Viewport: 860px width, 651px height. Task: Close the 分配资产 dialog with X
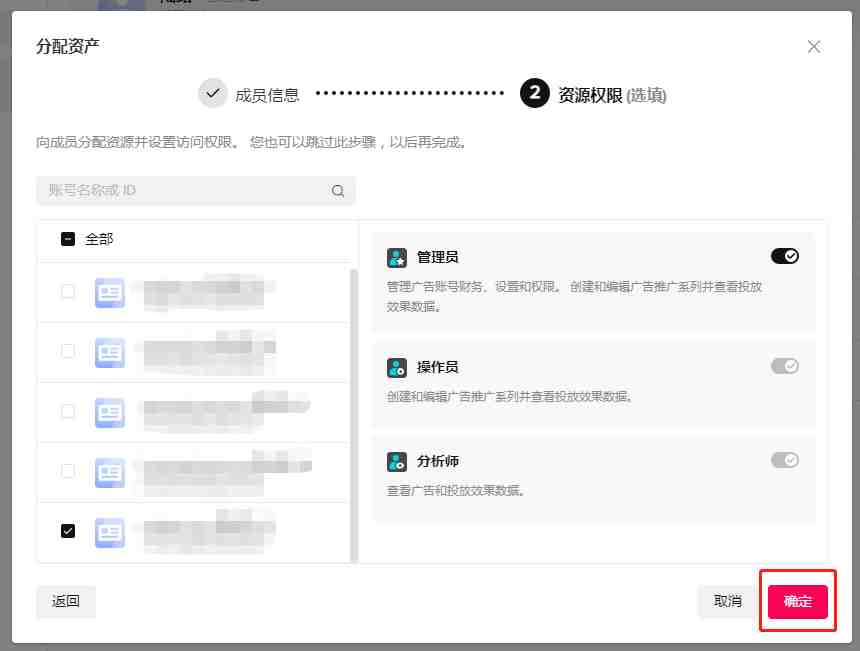pyautogui.click(x=814, y=47)
